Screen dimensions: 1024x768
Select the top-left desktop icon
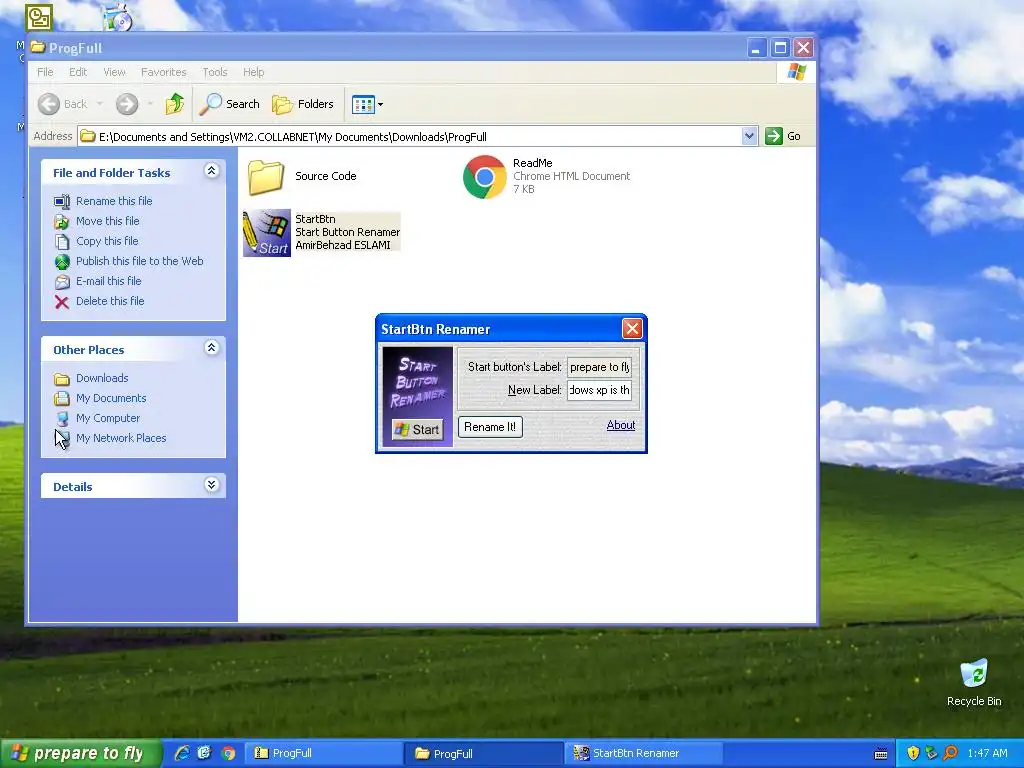39,18
